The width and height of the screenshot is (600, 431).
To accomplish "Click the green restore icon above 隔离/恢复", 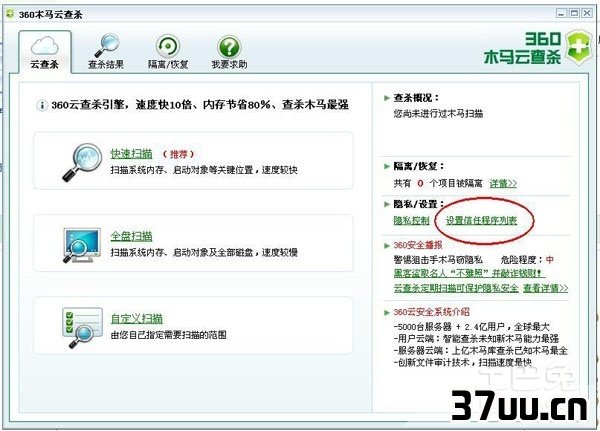I will (168, 46).
